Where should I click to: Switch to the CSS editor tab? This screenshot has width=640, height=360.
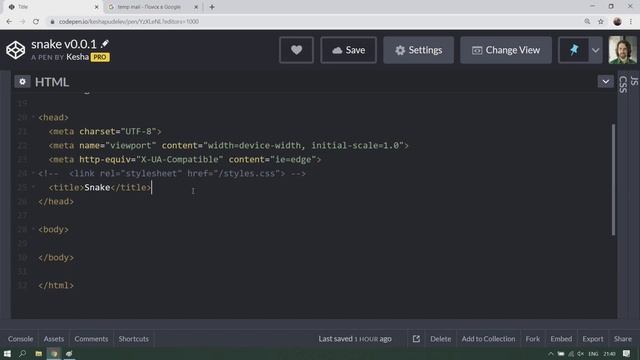pyautogui.click(x=622, y=84)
